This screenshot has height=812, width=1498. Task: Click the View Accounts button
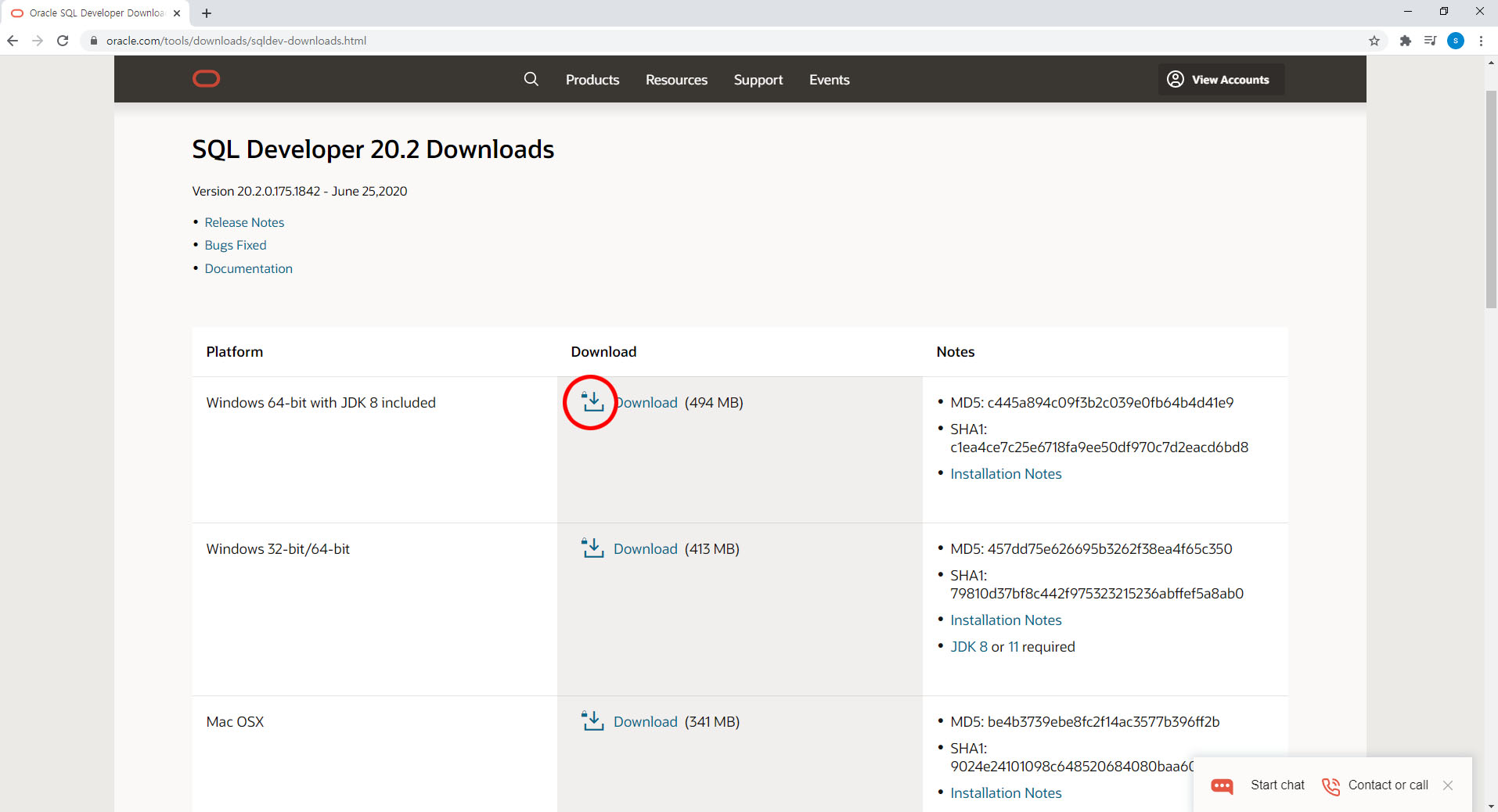point(1221,79)
